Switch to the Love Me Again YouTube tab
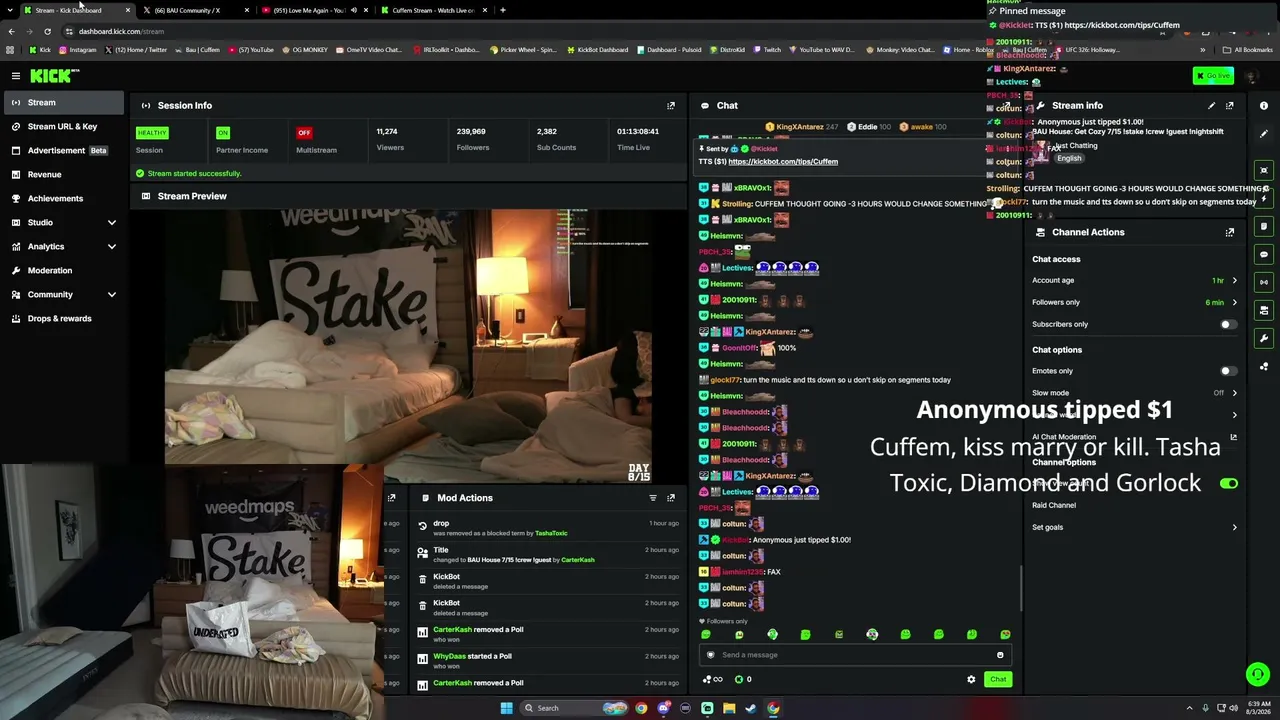 click(x=313, y=10)
